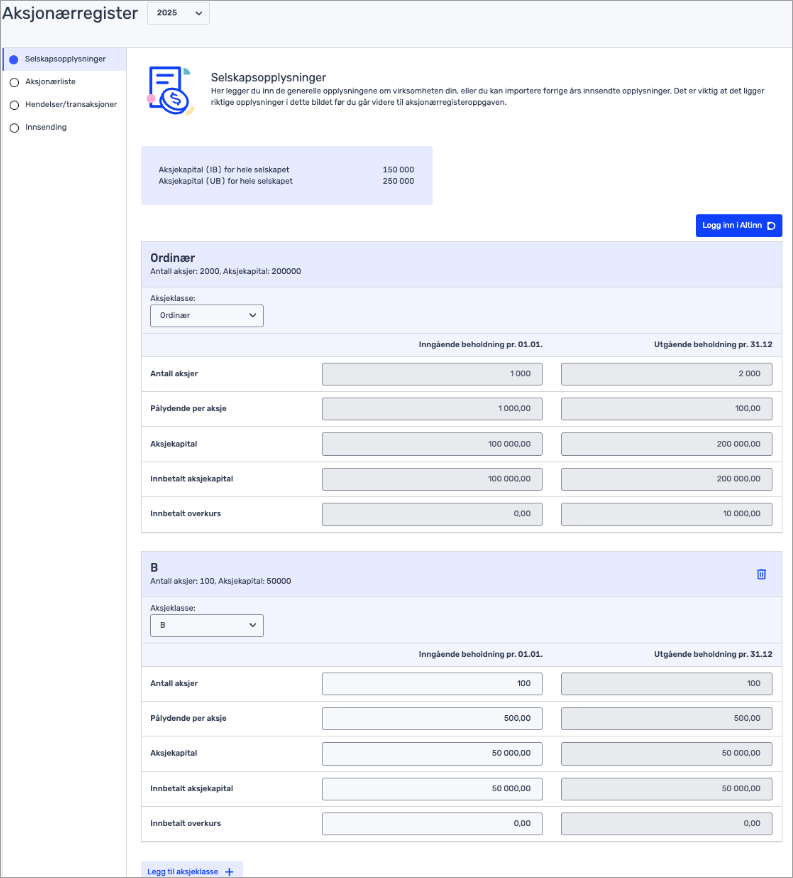Focus B class Aksjekapital opening balance field

(x=432, y=754)
